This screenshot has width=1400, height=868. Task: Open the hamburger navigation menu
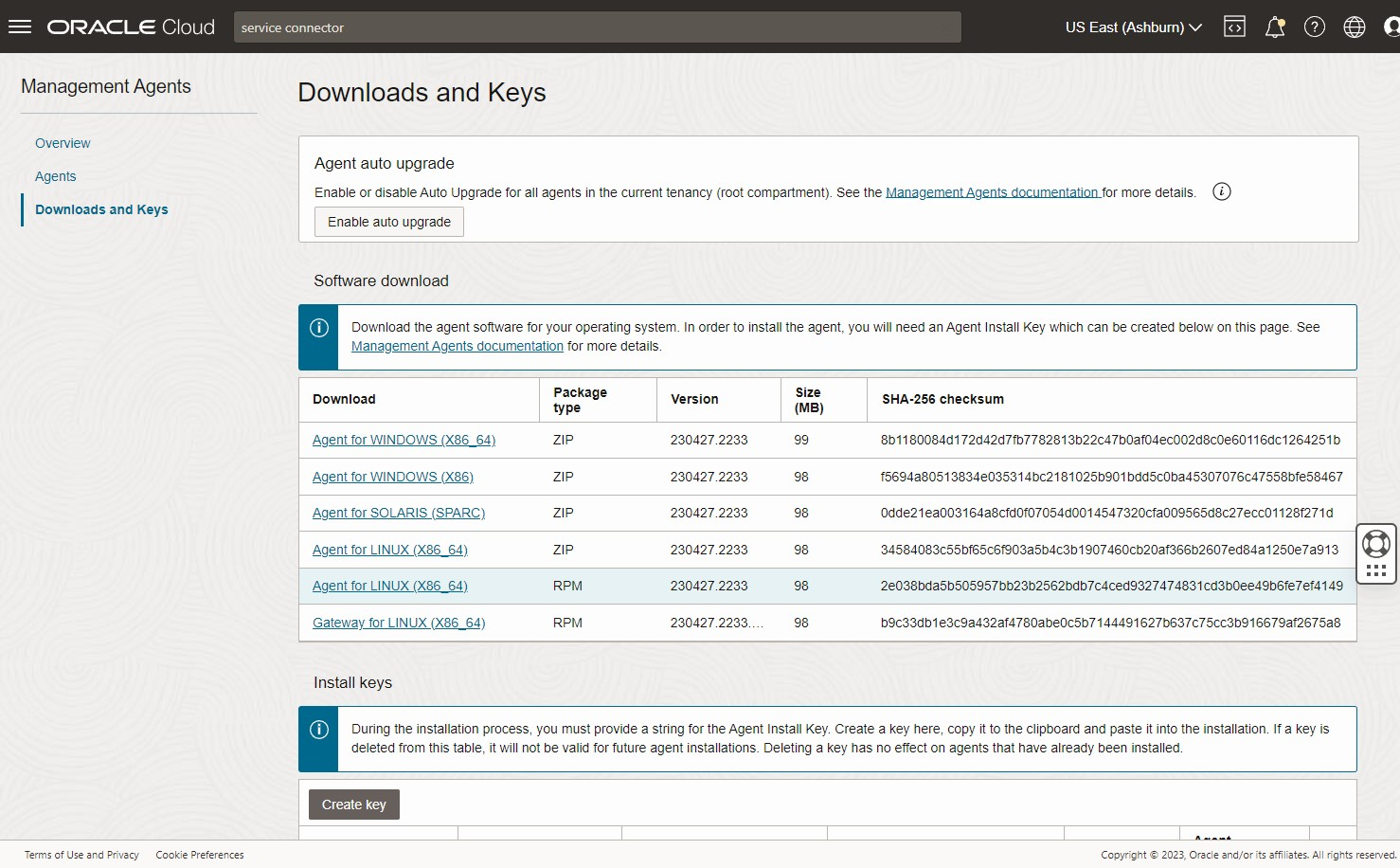(20, 27)
